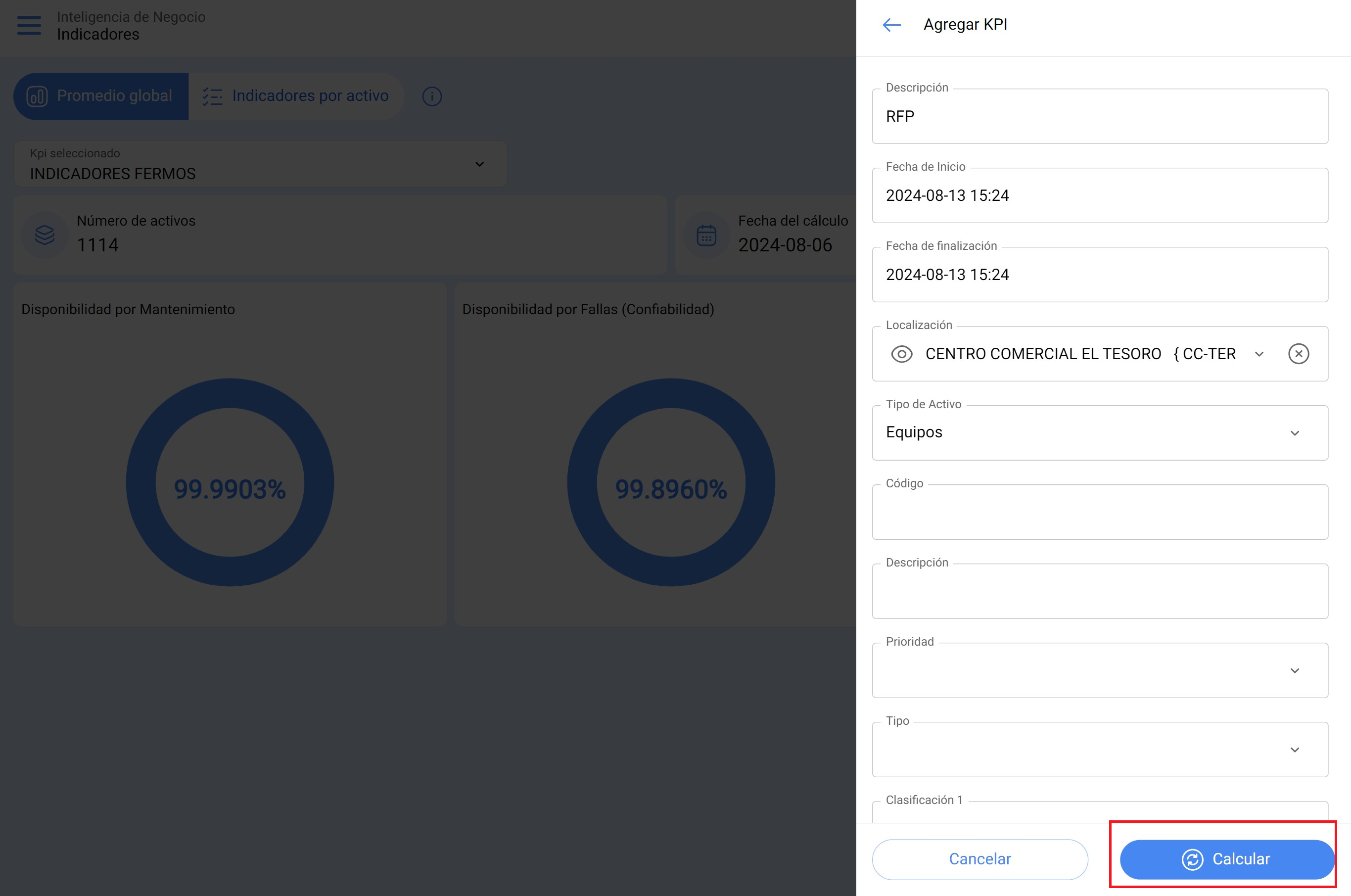Open the hamburger navigation menu
Screen dimensions: 1351x896
click(x=29, y=26)
